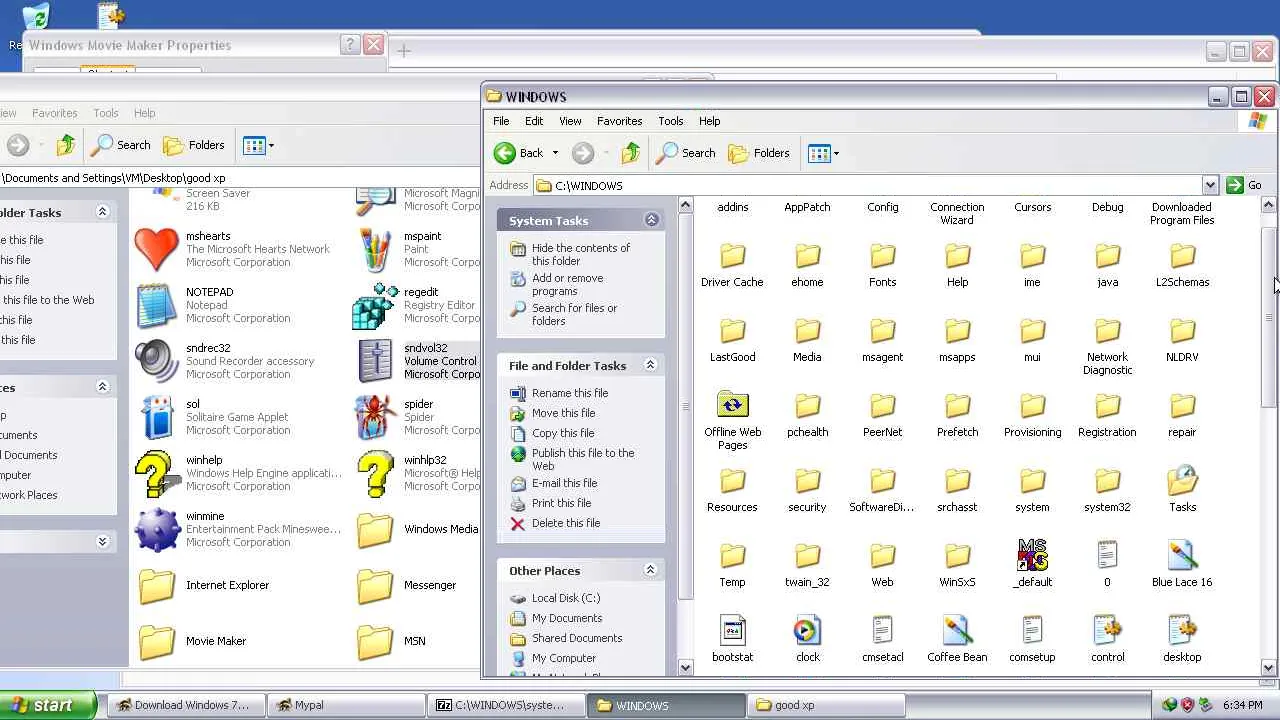Collapse the left task panel in good xp window
Screen dimensions: 1280x720
tap(102, 212)
